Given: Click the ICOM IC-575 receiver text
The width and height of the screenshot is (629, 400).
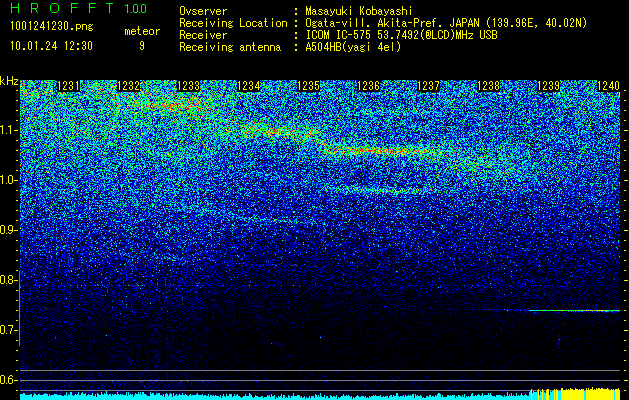Looking at the screenshot, I should (x=401, y=35).
